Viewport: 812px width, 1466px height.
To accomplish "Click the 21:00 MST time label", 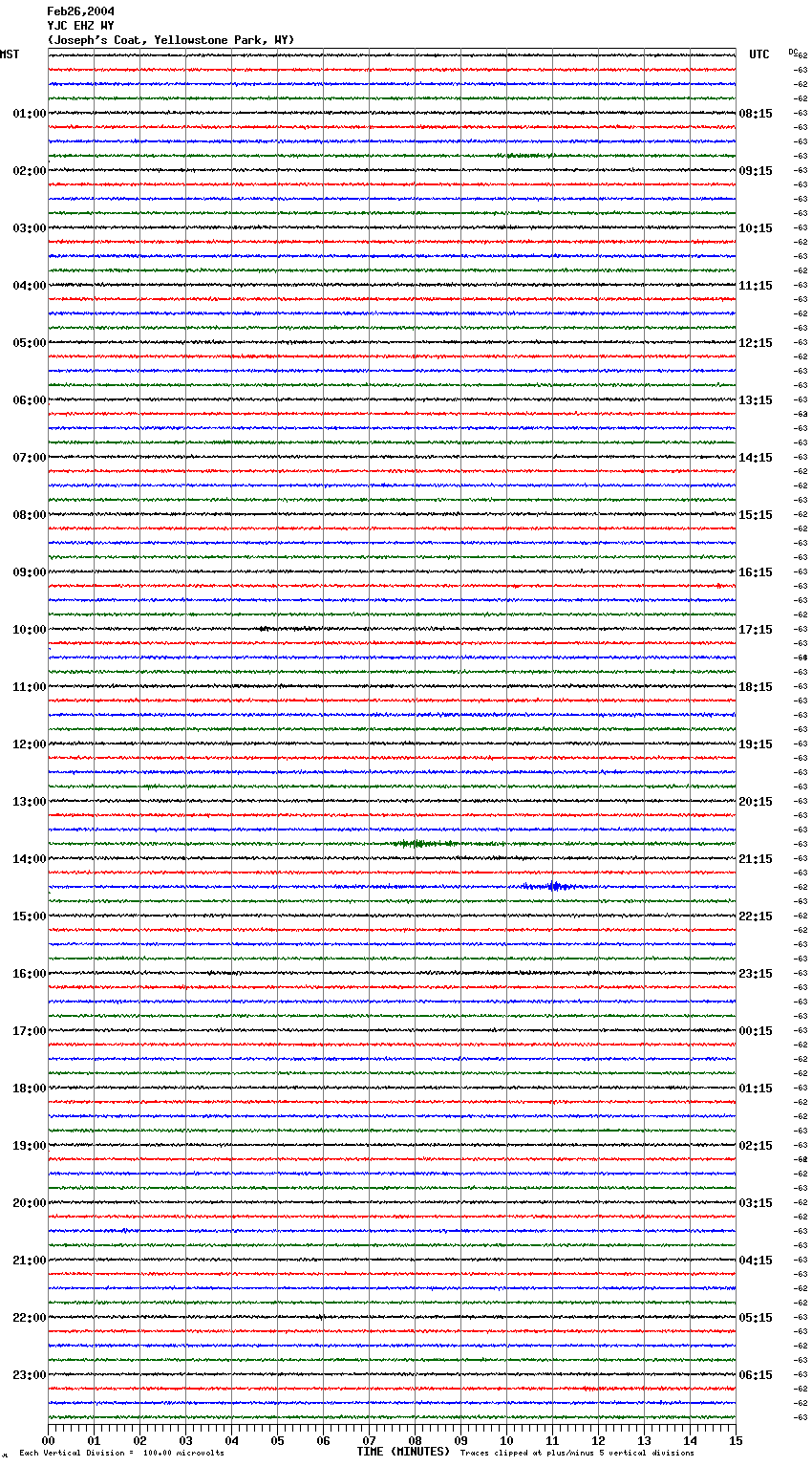I will tap(30, 1261).
